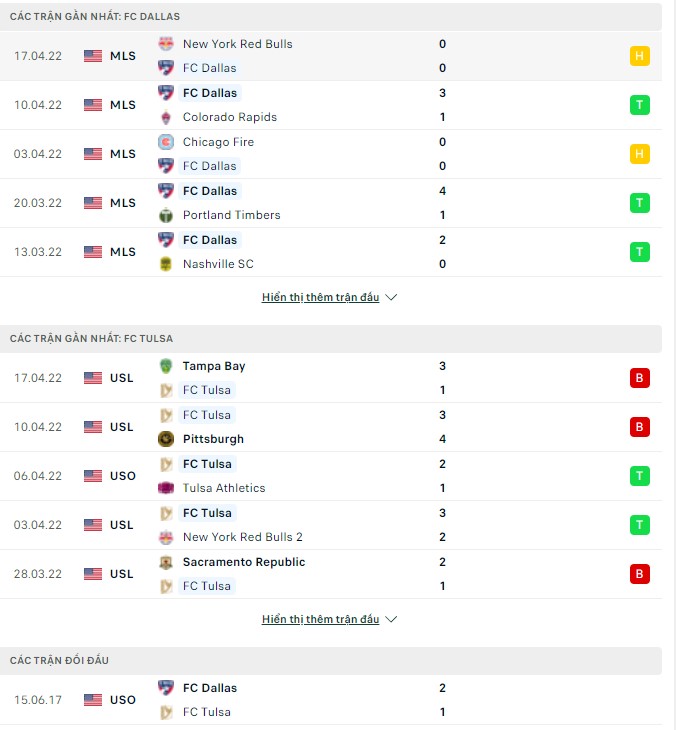Viewport: 676px width, 730px height.
Task: Expand more FC Tulsa matches chevron
Action: click(391, 620)
